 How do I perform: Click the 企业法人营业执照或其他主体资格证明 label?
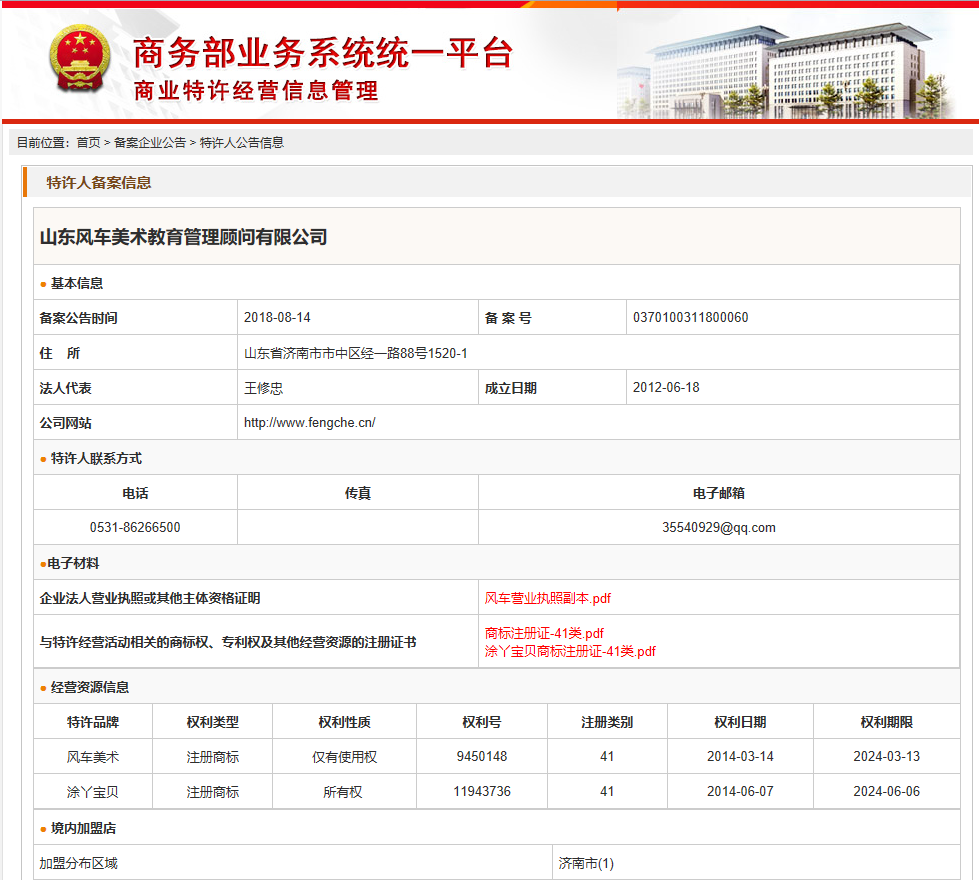[x=150, y=598]
